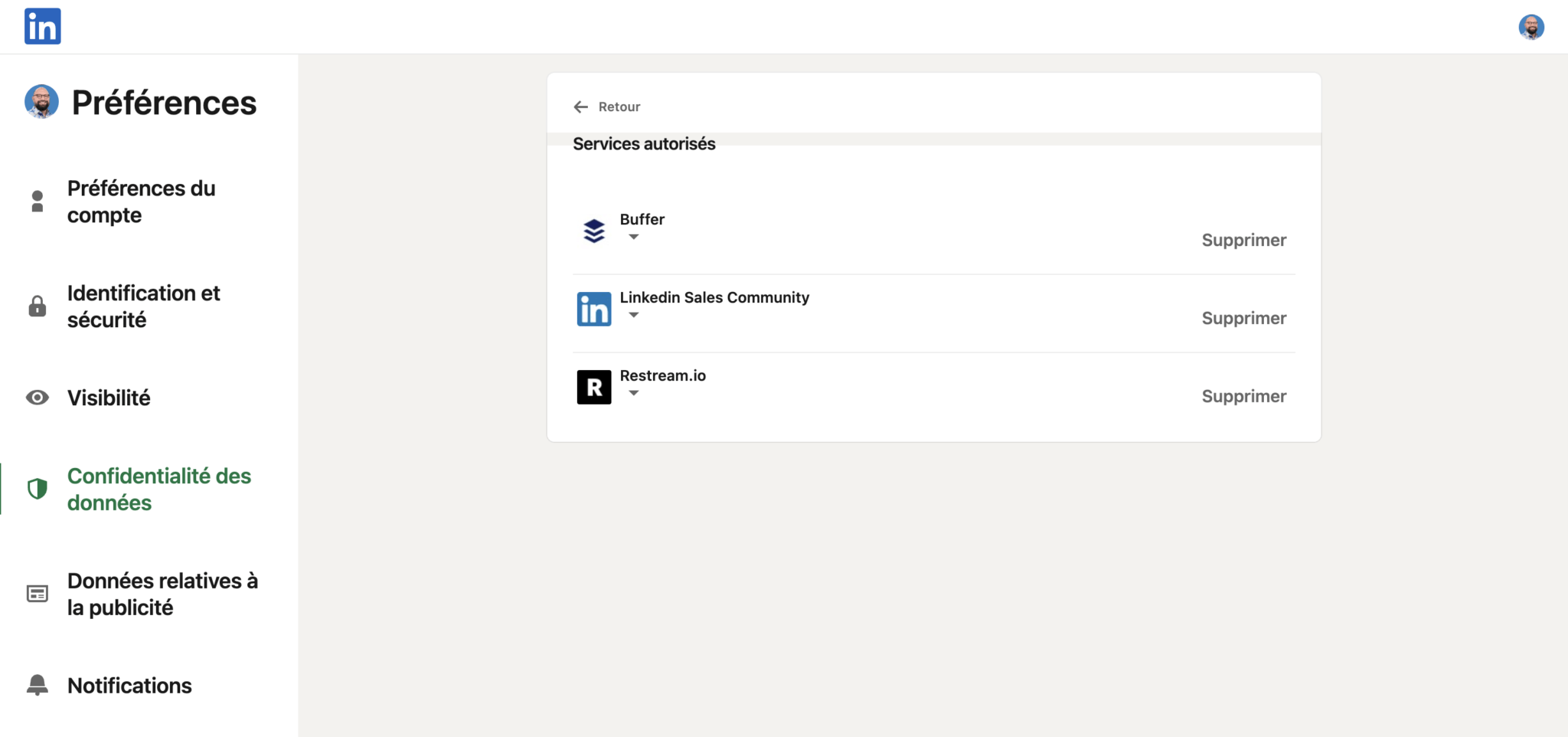The image size is (1568, 737).
Task: Expand the Restream.io details arrow
Action: click(x=634, y=393)
